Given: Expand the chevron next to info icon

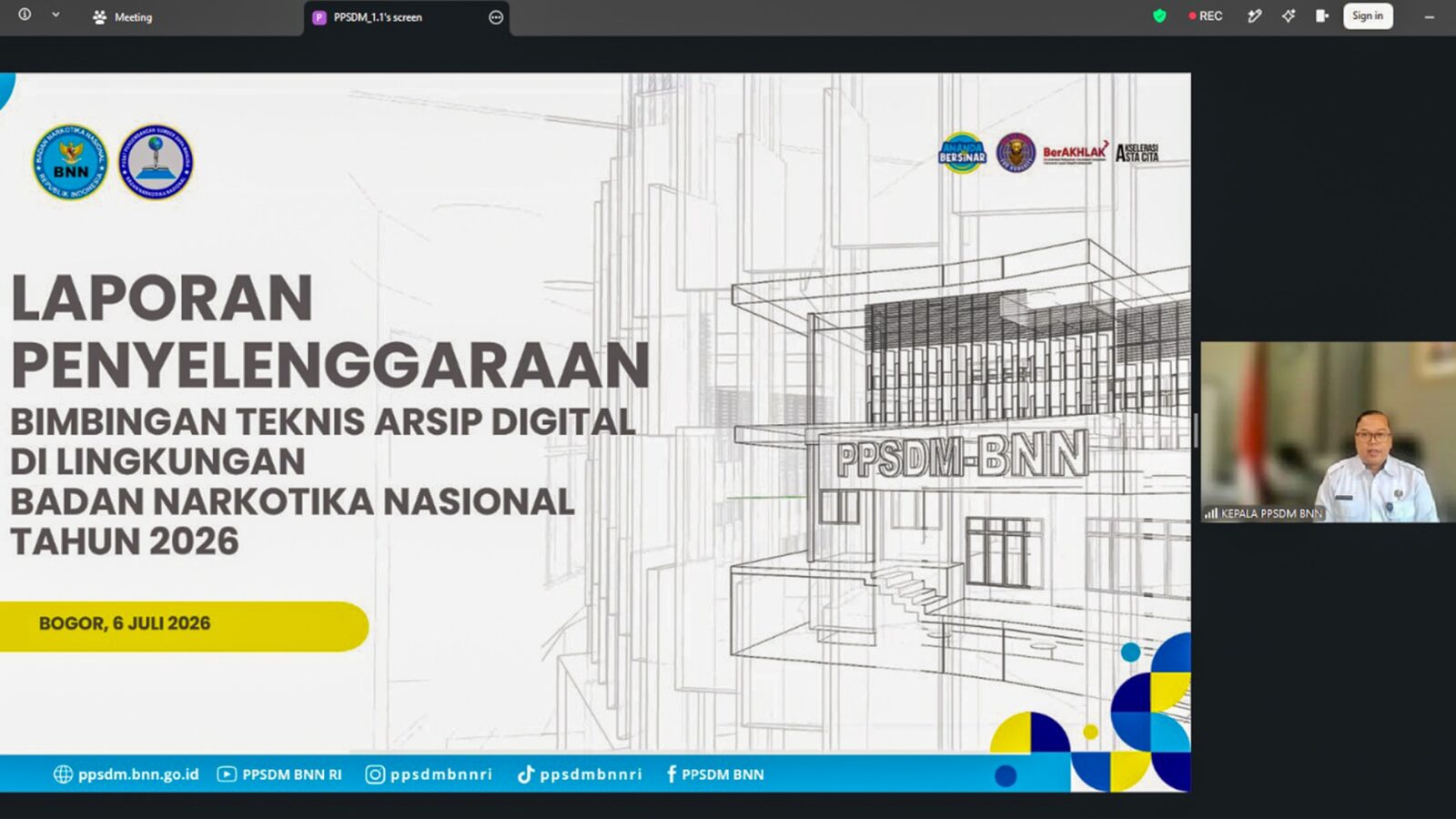Looking at the screenshot, I should [x=56, y=15].
